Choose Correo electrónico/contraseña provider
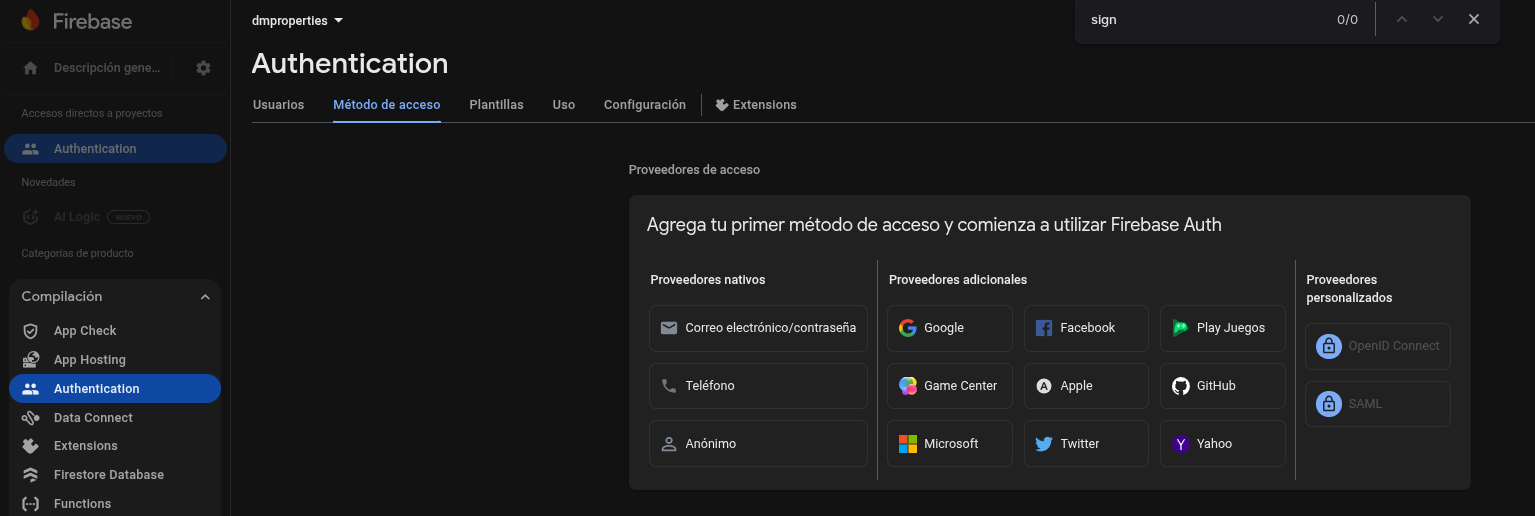 tap(758, 328)
